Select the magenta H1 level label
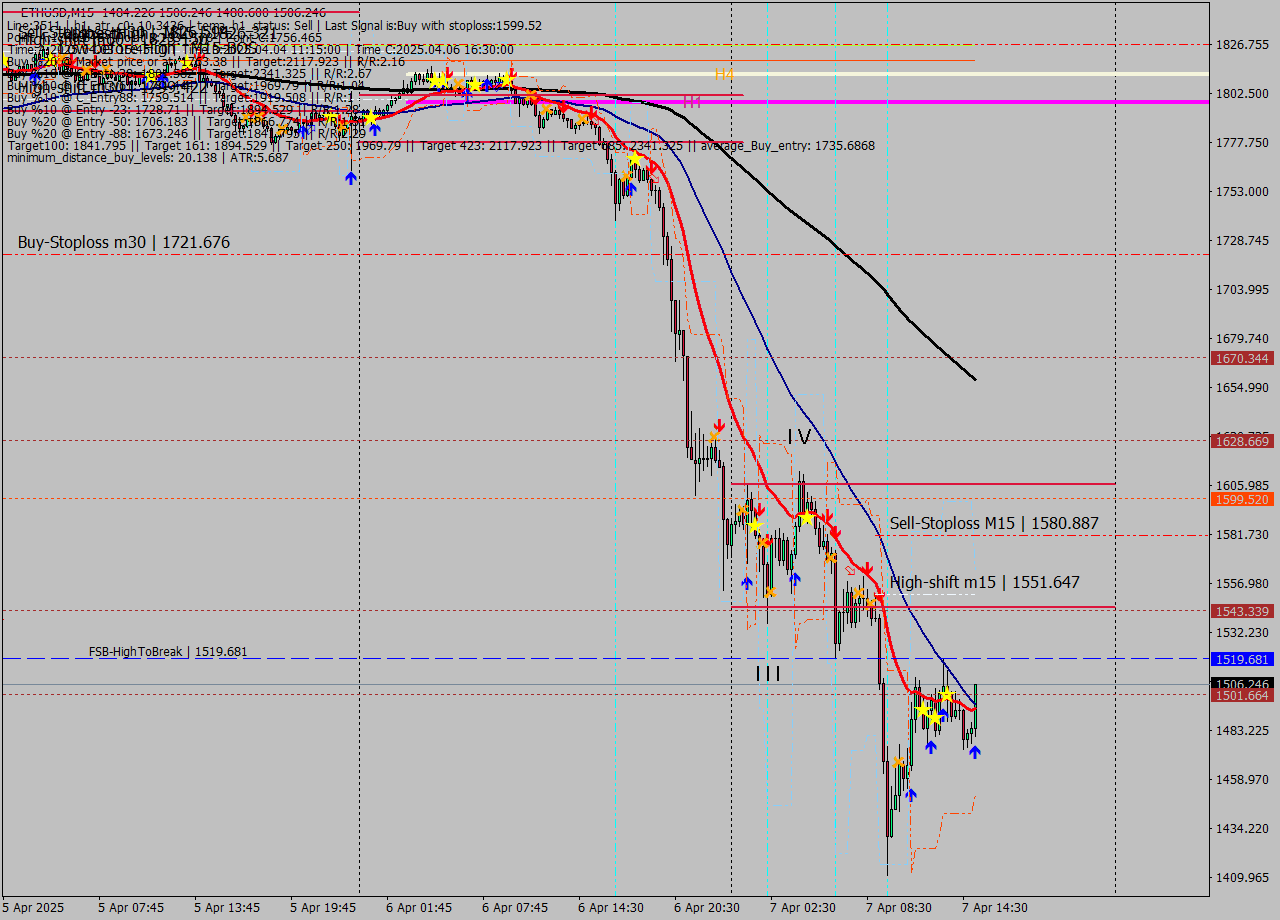 pos(691,101)
